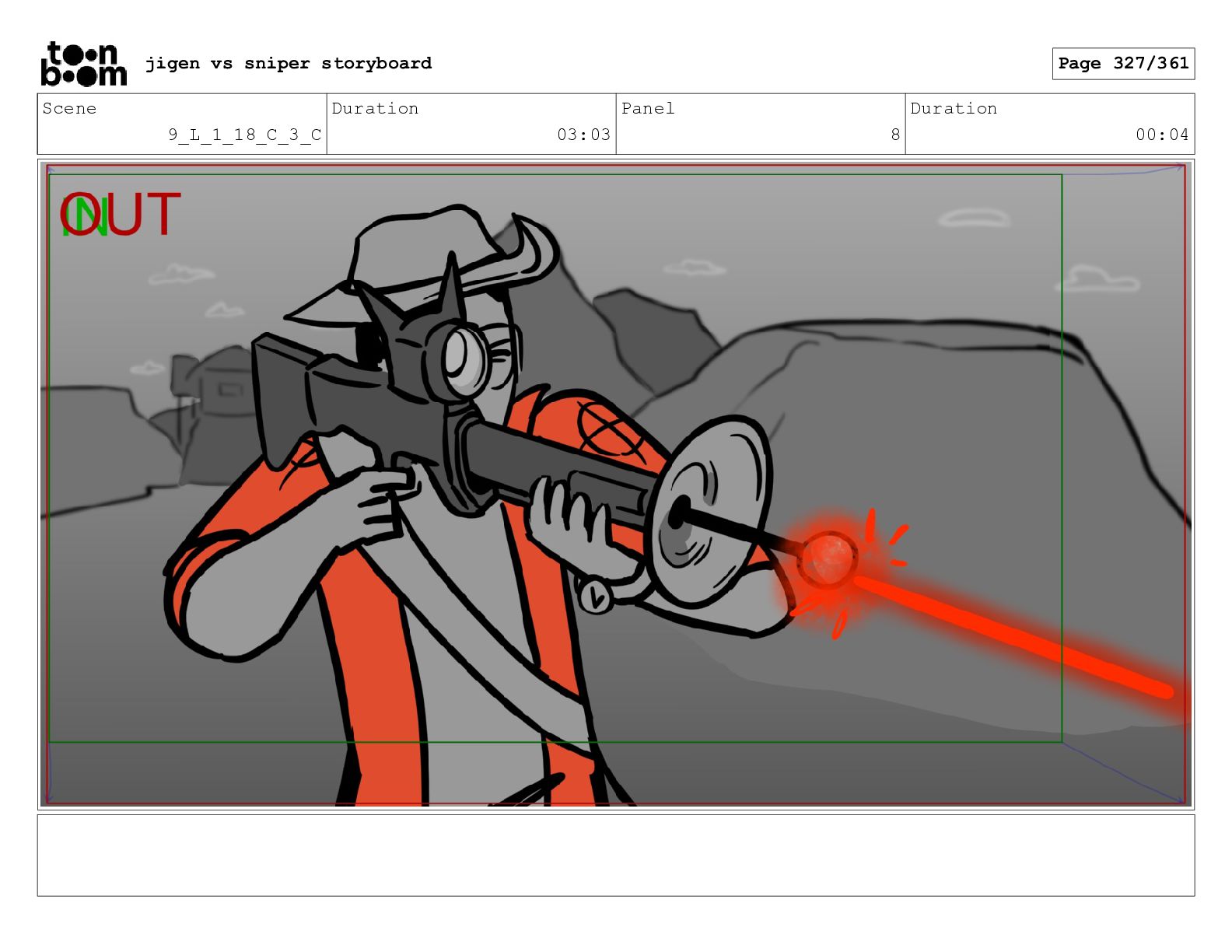The height and width of the screenshot is (952, 1232).
Task: Click the panel number '8'
Action: [x=895, y=135]
